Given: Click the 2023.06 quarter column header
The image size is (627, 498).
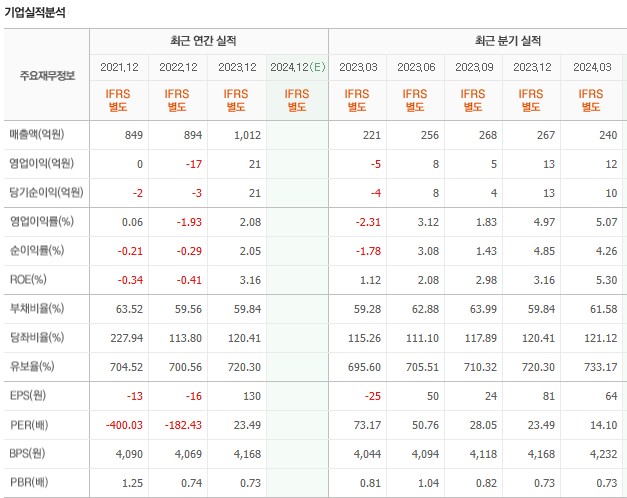Looking at the screenshot, I should pos(416,67).
